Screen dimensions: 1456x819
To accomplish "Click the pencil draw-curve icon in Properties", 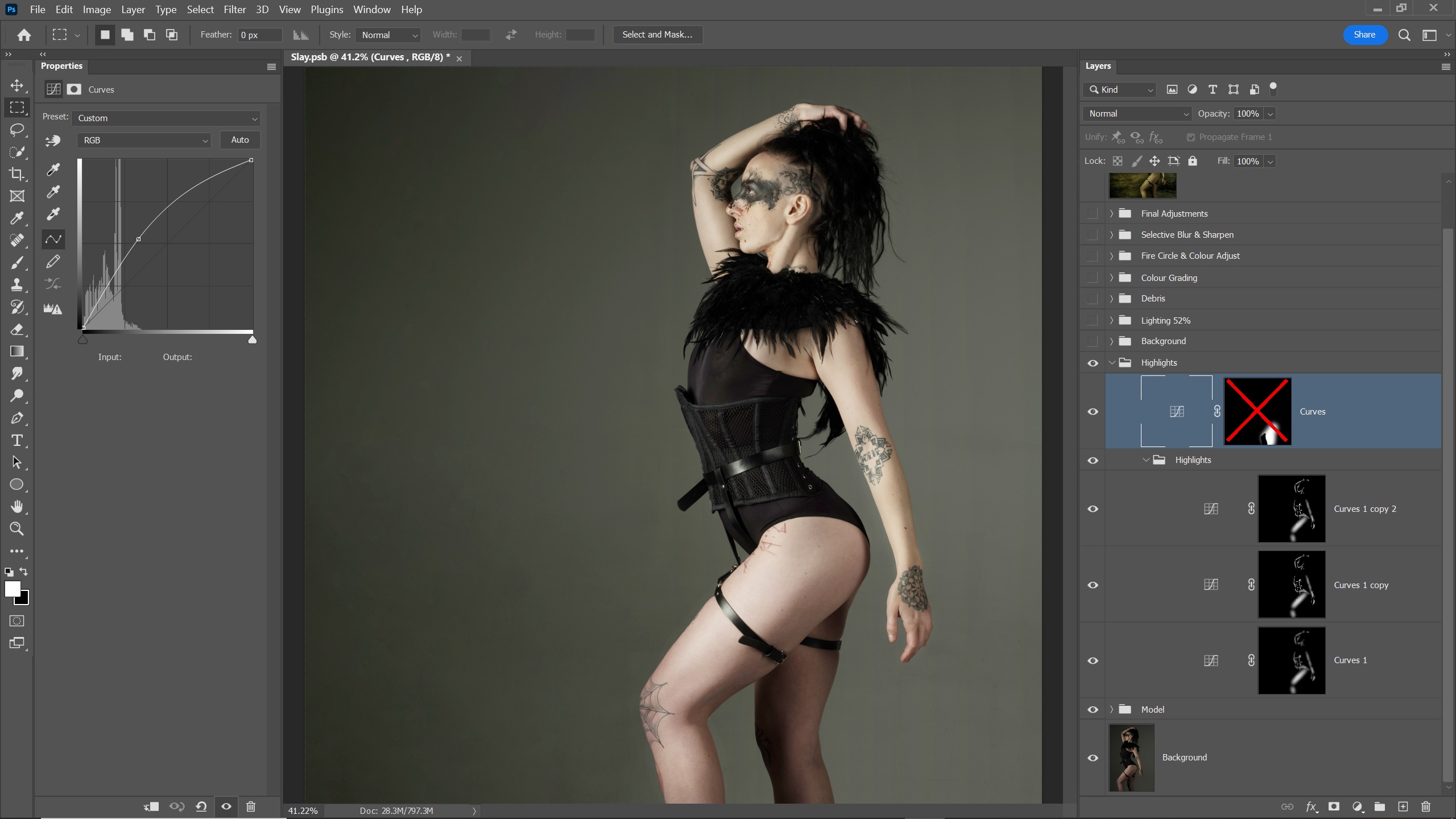I will (x=53, y=262).
